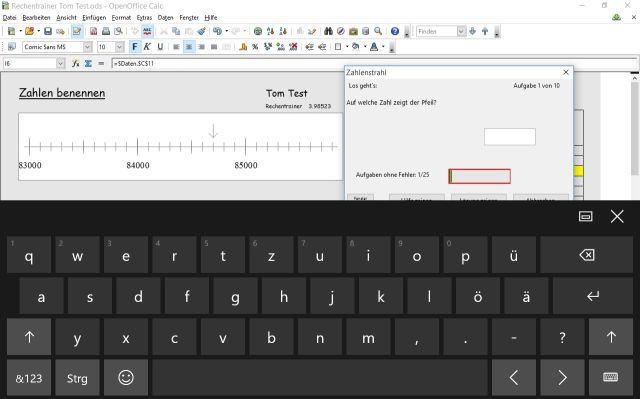Tap the backspace key on keyboard
The width and height of the screenshot is (640, 399).
pos(587,255)
